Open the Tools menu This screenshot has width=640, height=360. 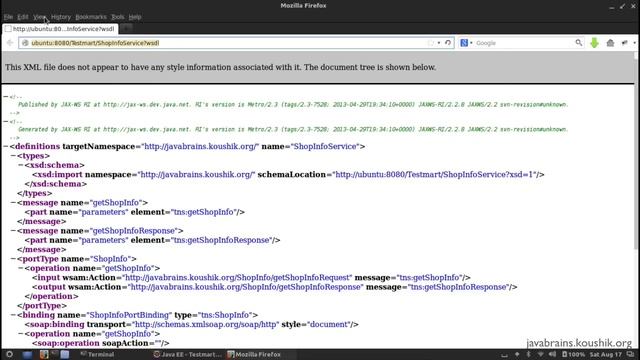(x=118, y=17)
